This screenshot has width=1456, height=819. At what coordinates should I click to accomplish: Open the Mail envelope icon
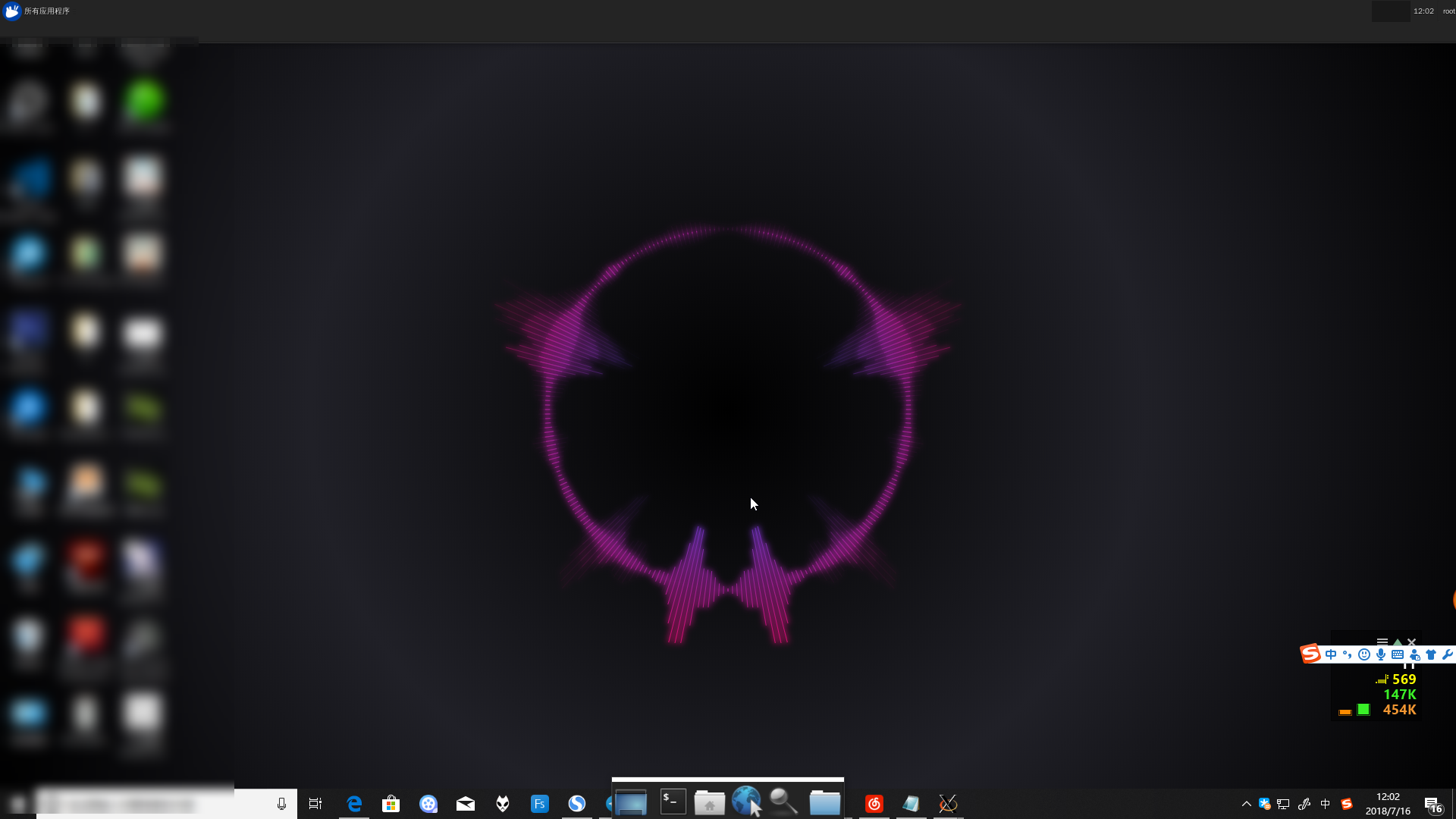click(x=466, y=804)
